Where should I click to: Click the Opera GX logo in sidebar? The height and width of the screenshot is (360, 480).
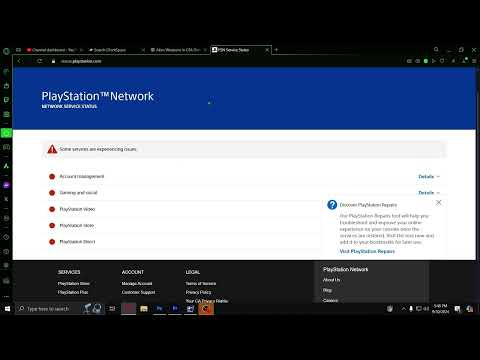point(6,51)
